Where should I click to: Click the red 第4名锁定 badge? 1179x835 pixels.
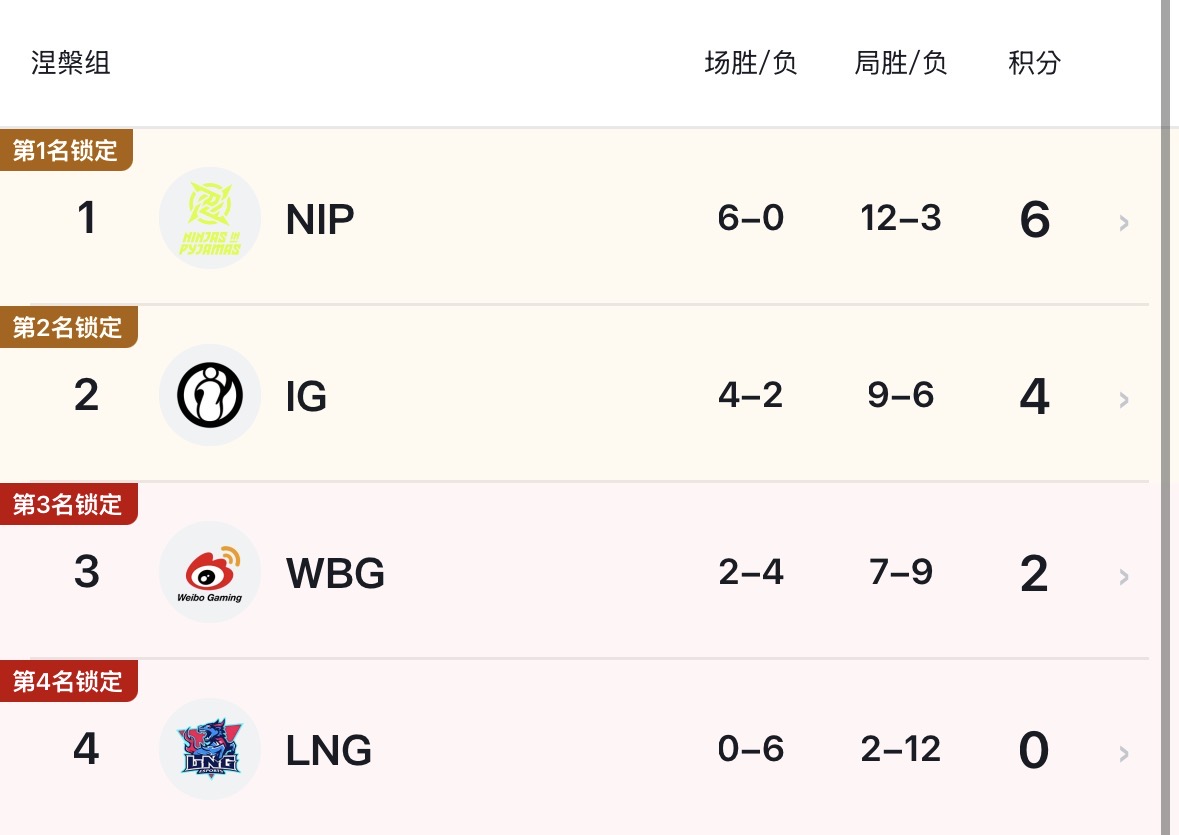tap(68, 681)
